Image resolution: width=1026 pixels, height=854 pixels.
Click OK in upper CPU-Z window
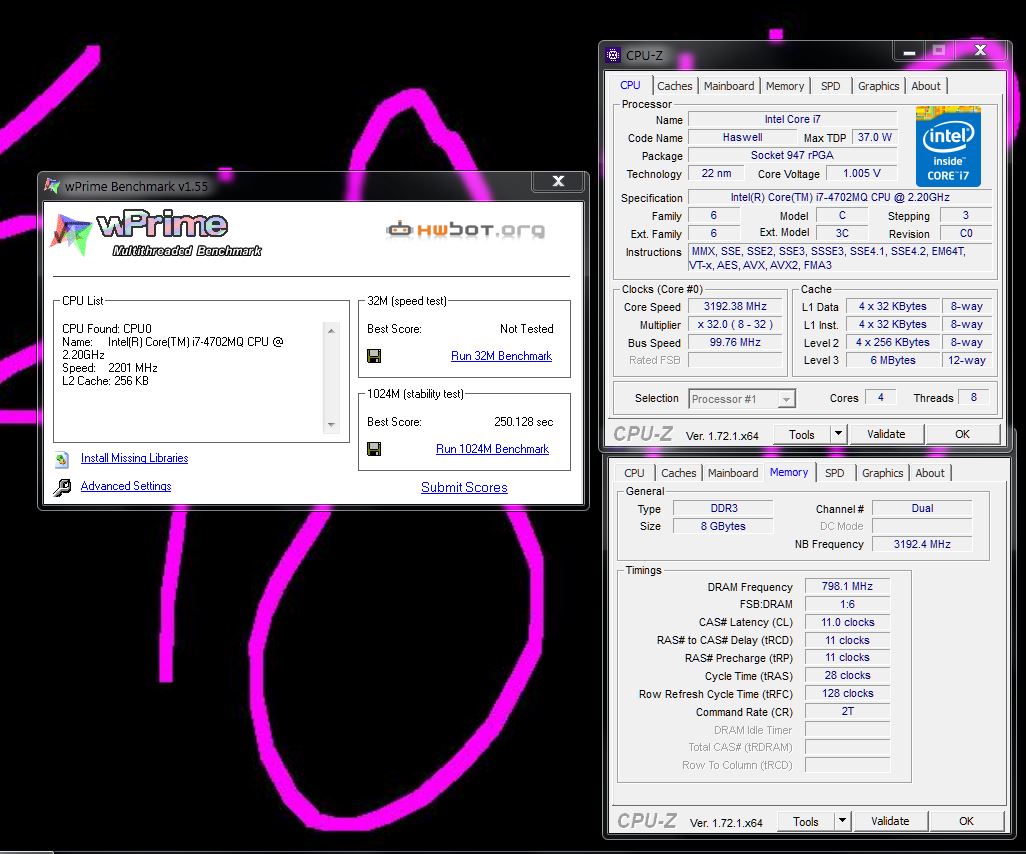(x=962, y=434)
